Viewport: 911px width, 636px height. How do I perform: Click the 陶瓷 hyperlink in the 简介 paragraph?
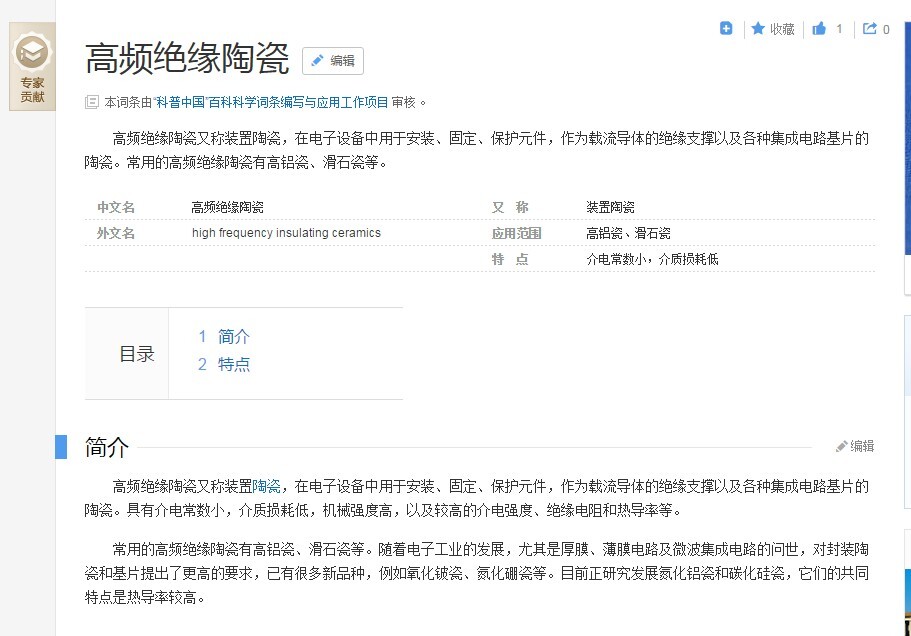coord(266,487)
